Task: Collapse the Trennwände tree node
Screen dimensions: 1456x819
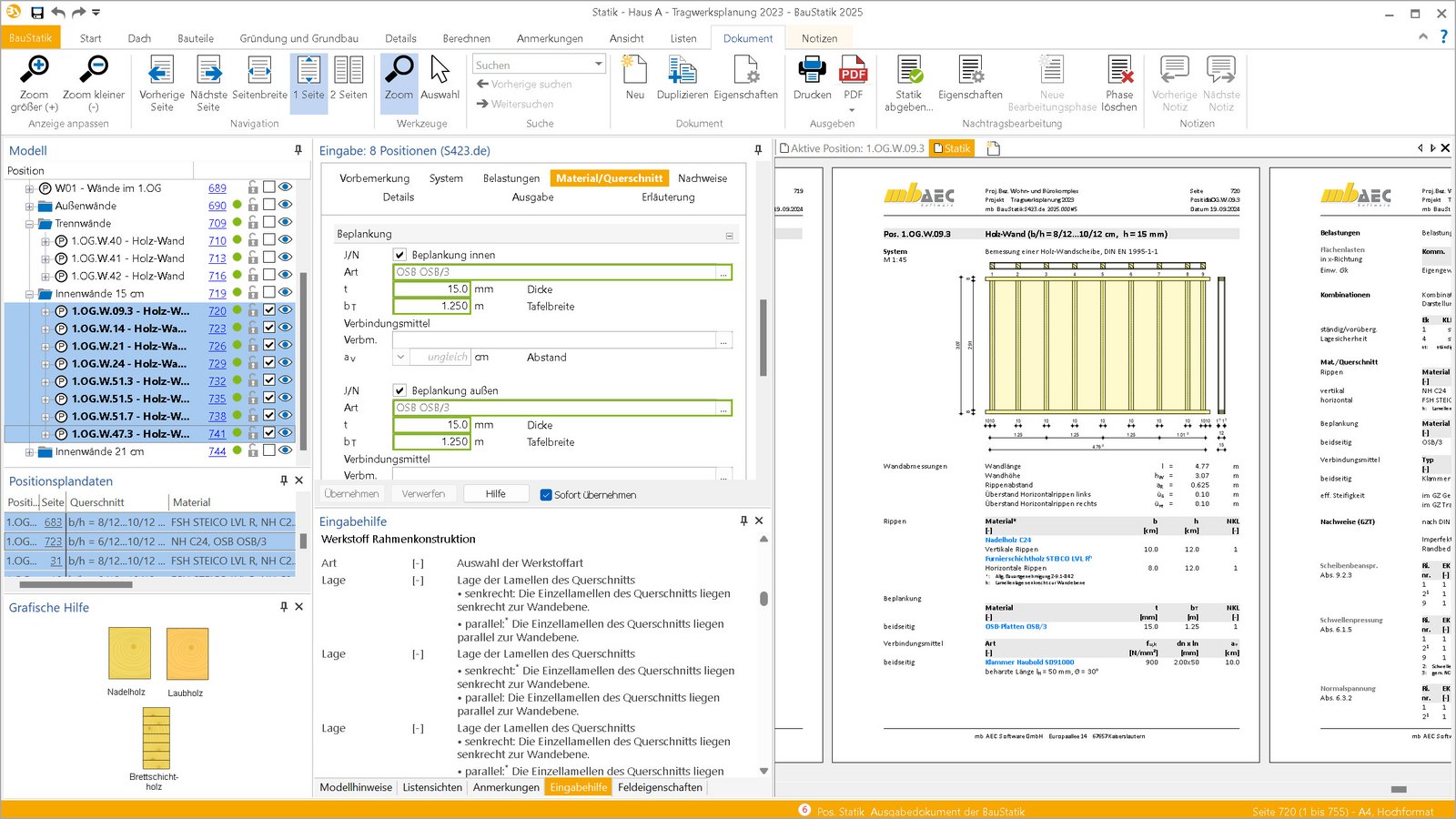Action: tap(29, 224)
